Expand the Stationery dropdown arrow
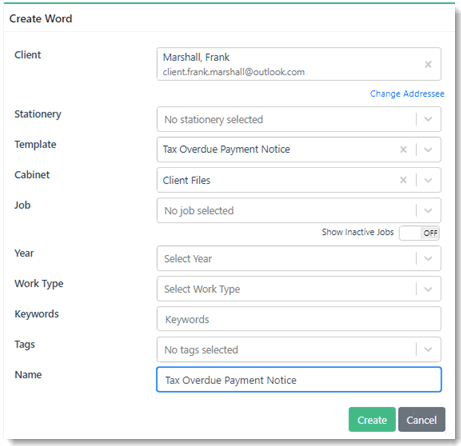The image size is (461, 446). pos(428,119)
